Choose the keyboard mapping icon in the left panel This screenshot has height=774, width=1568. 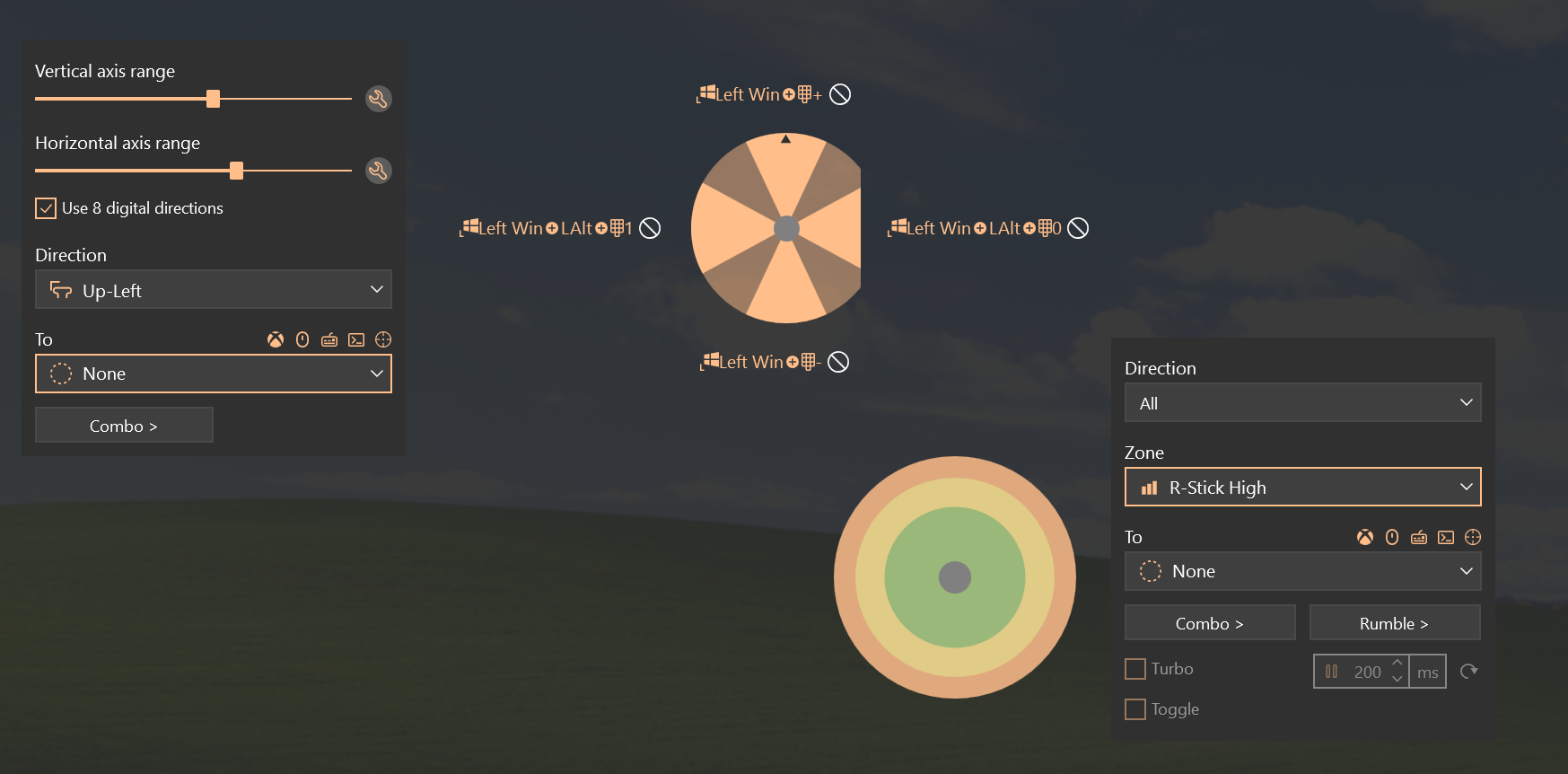[x=329, y=339]
